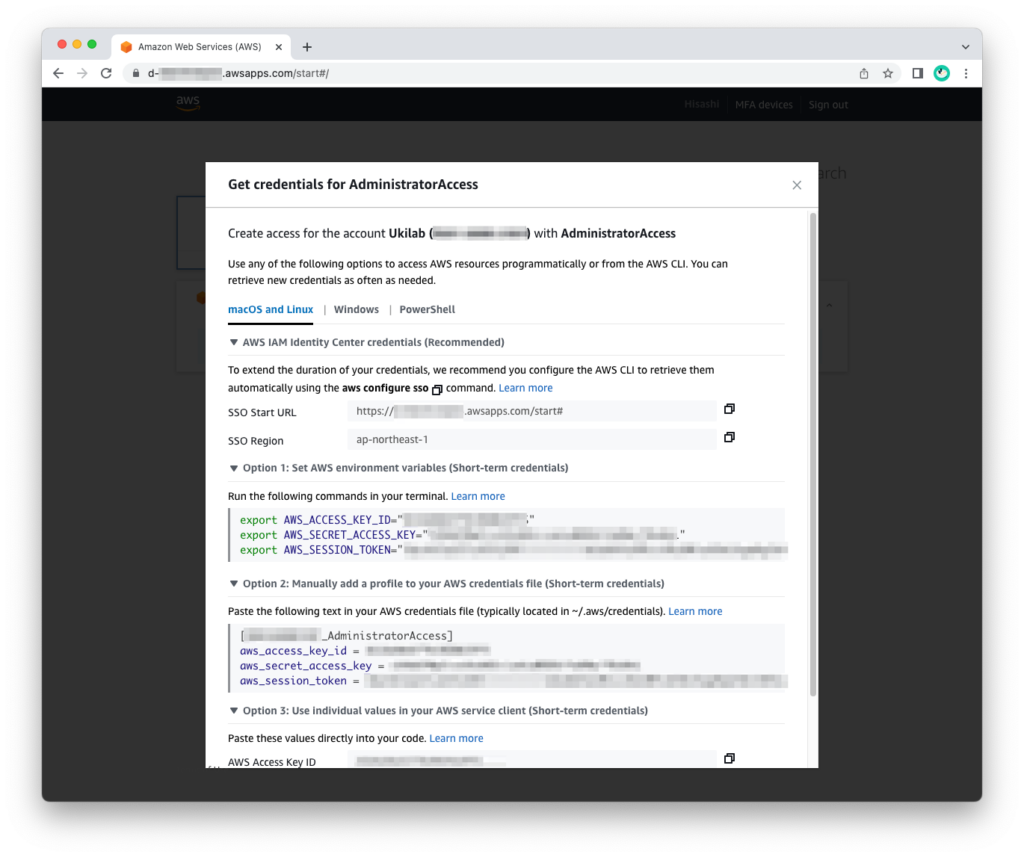Screen dimensions: 1024x857
Task: Toggle the browser side panel
Action: pos(918,73)
